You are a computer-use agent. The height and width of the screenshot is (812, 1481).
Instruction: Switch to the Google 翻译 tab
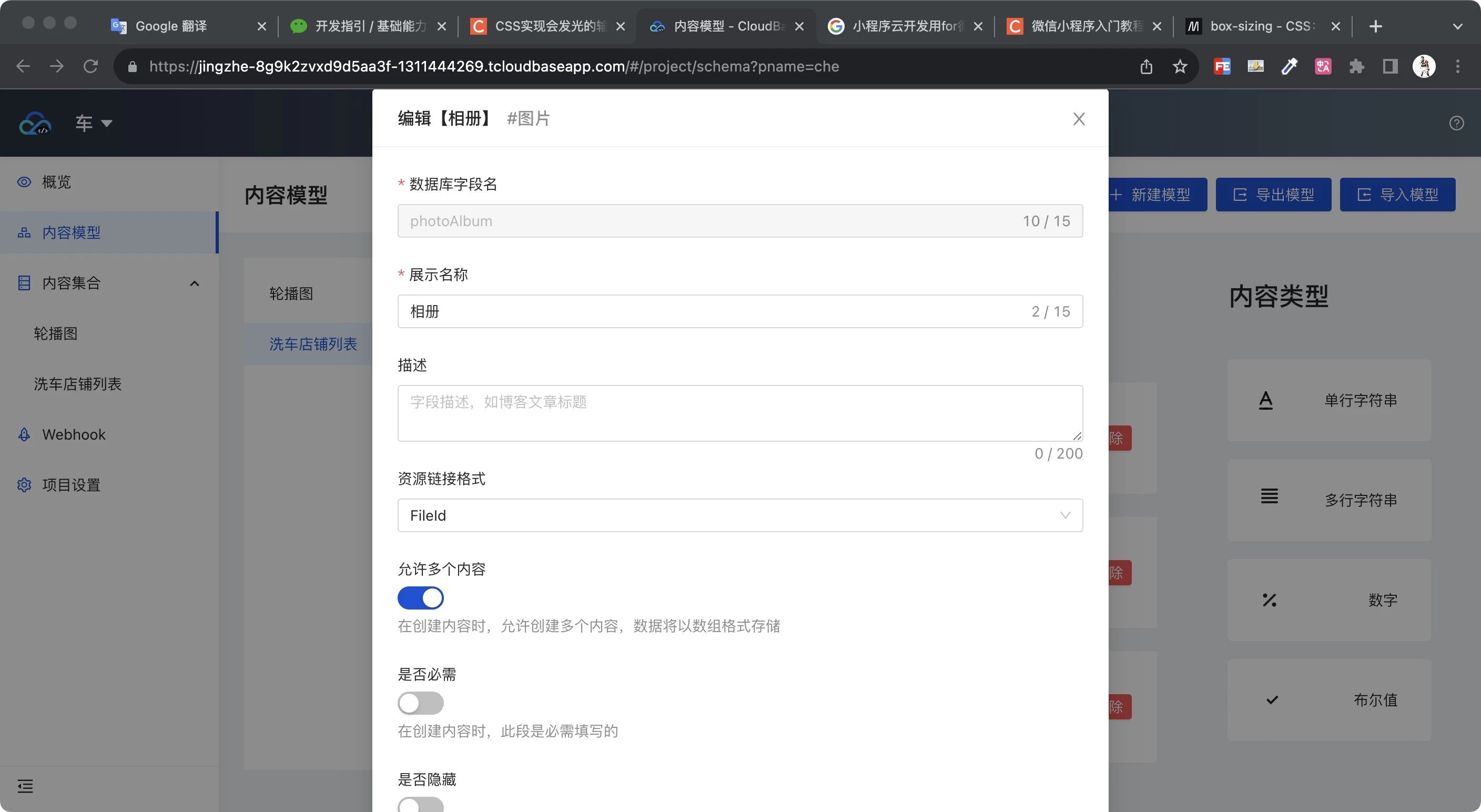tap(171, 26)
